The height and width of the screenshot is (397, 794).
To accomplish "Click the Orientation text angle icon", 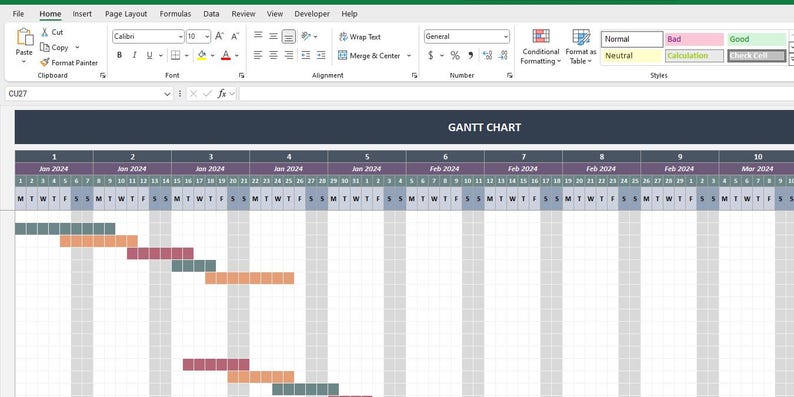I will pos(306,36).
